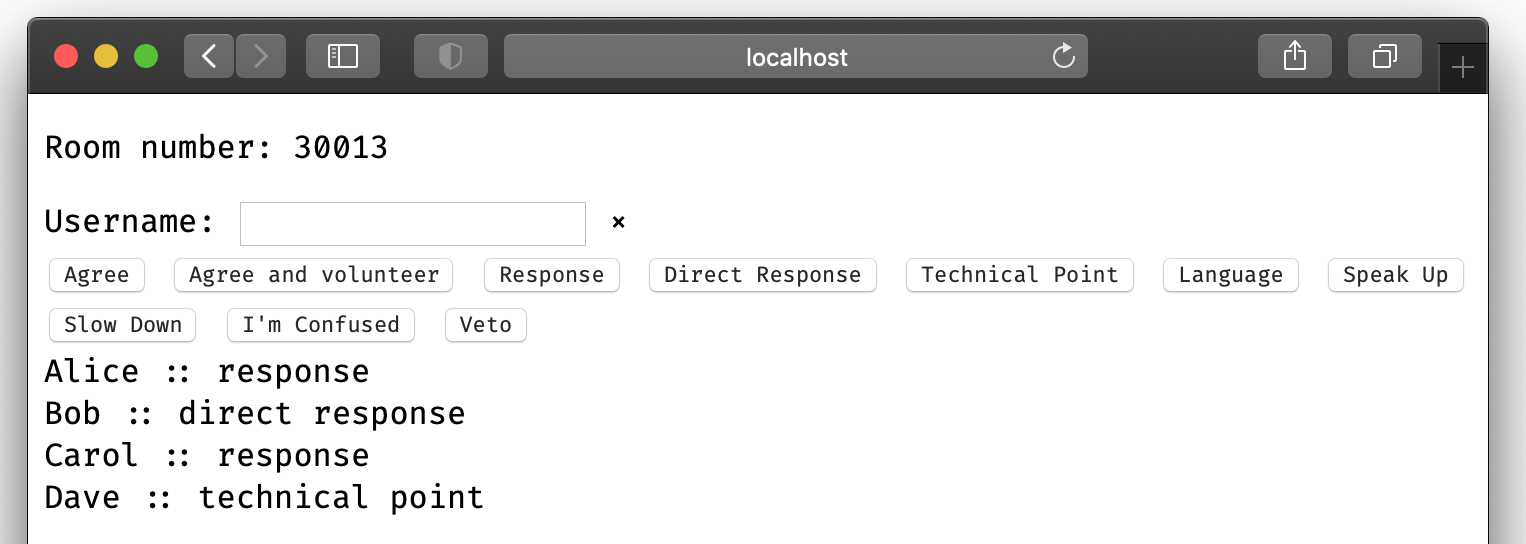Focus the Username text field
Image resolution: width=1526 pixels, height=544 pixels.
412,223
